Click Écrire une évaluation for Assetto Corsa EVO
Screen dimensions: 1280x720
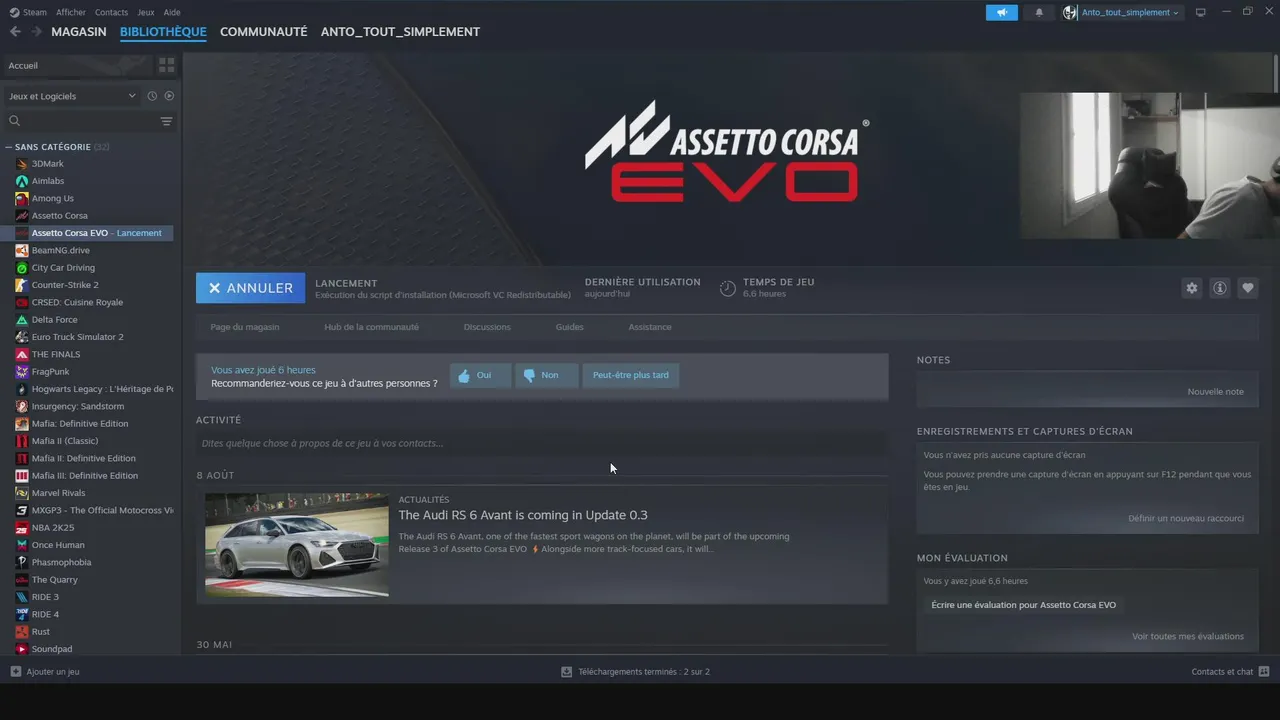point(1023,605)
